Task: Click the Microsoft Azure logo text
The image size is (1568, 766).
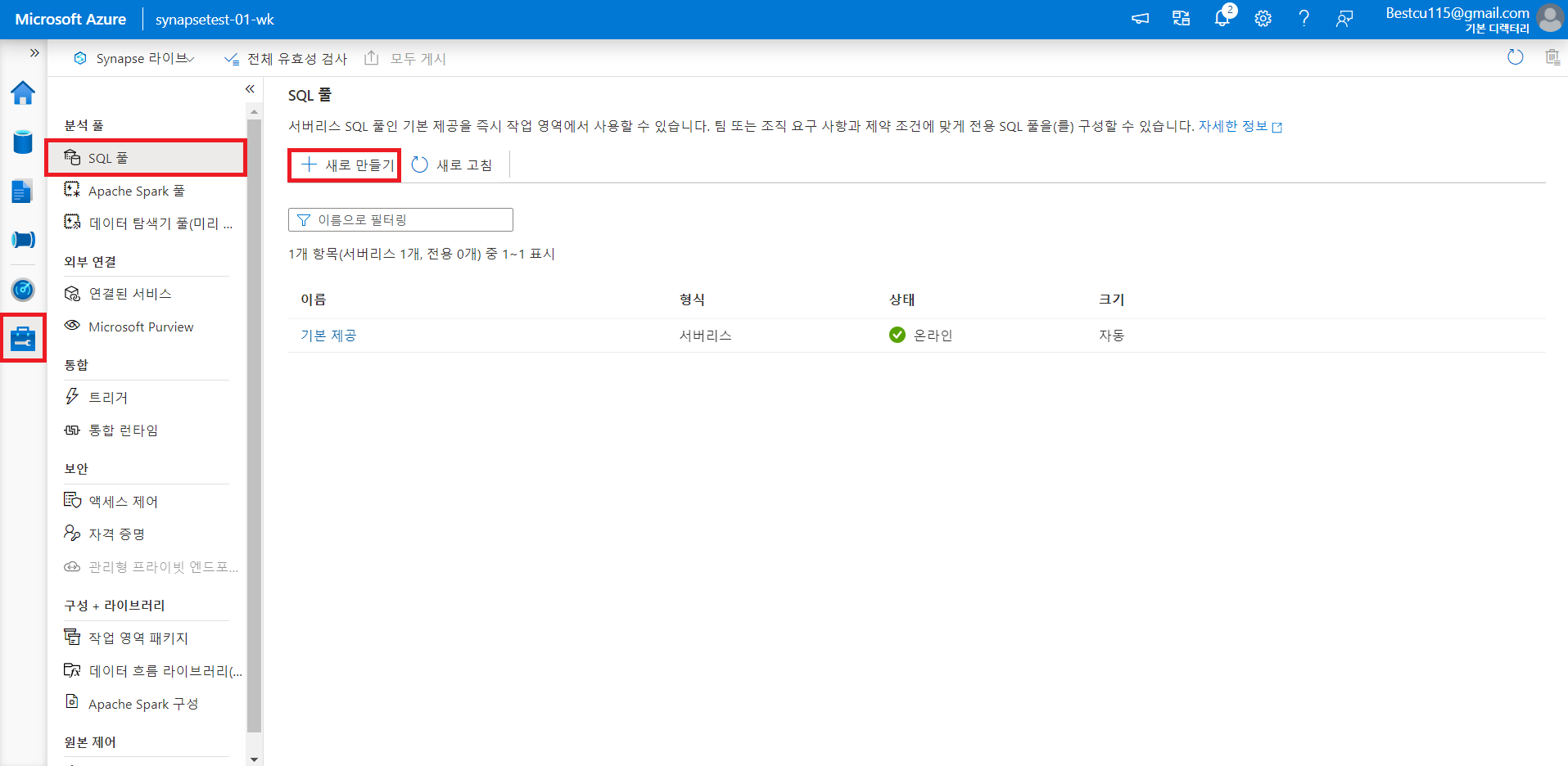Action: pyautogui.click(x=70, y=20)
